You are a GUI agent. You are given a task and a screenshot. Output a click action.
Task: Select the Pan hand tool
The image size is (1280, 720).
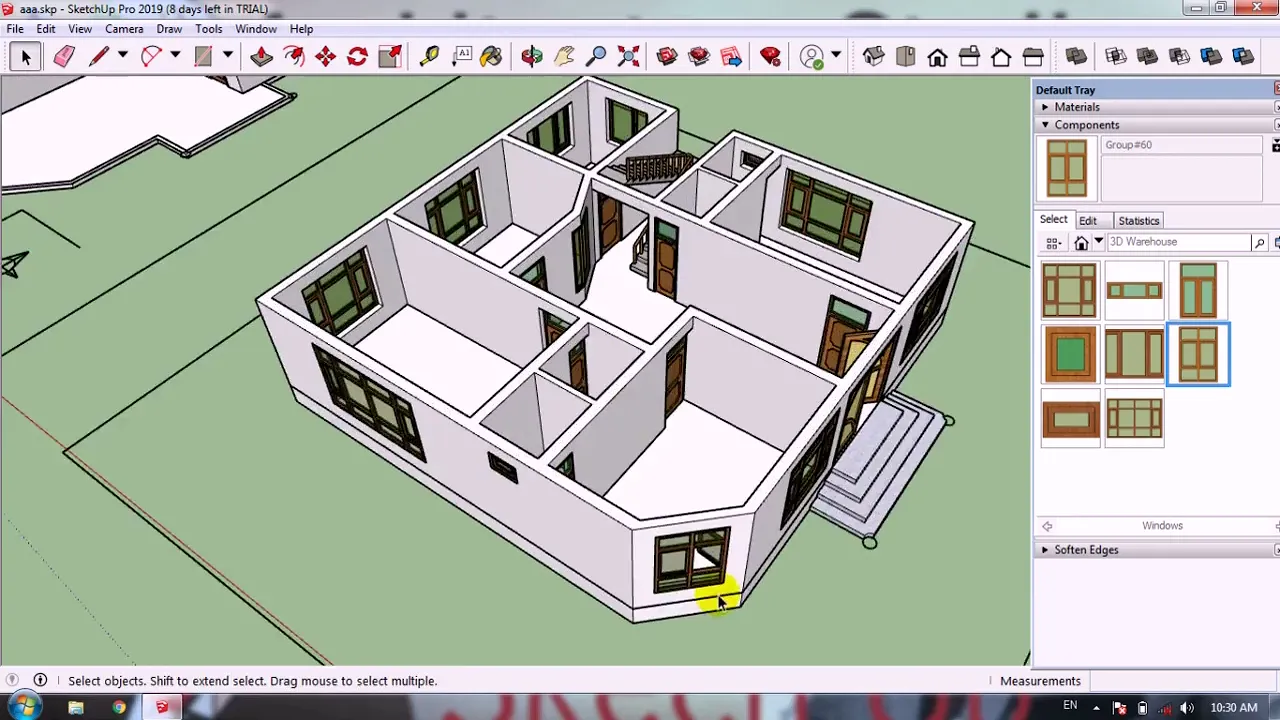tap(564, 57)
